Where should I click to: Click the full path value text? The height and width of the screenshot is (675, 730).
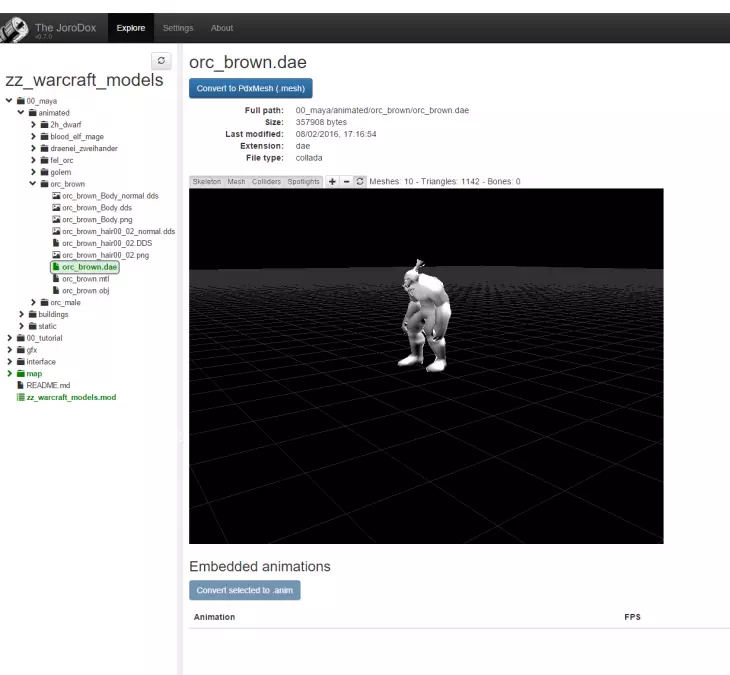382,110
